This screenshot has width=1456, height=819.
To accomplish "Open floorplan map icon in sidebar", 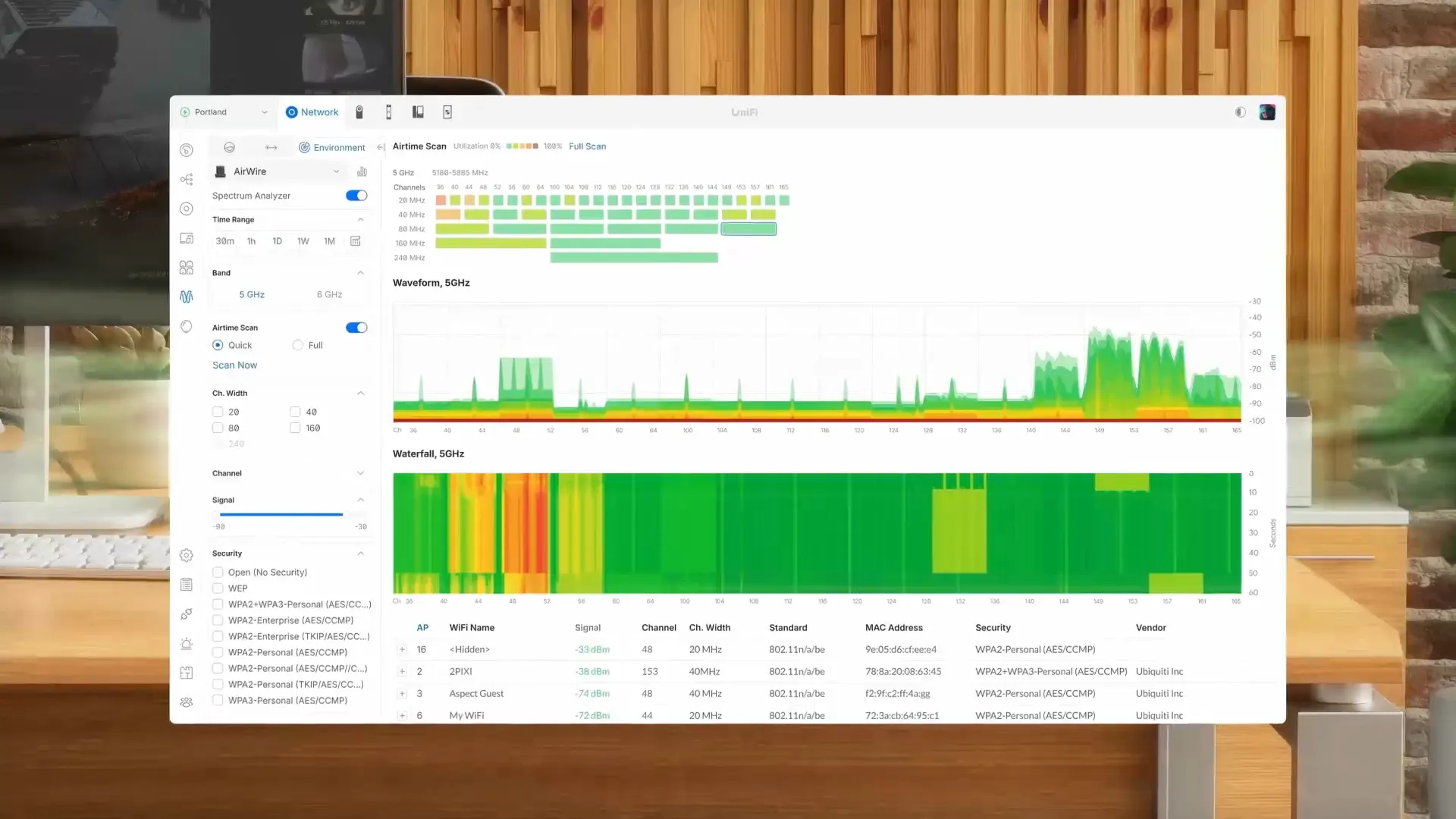I will [187, 673].
